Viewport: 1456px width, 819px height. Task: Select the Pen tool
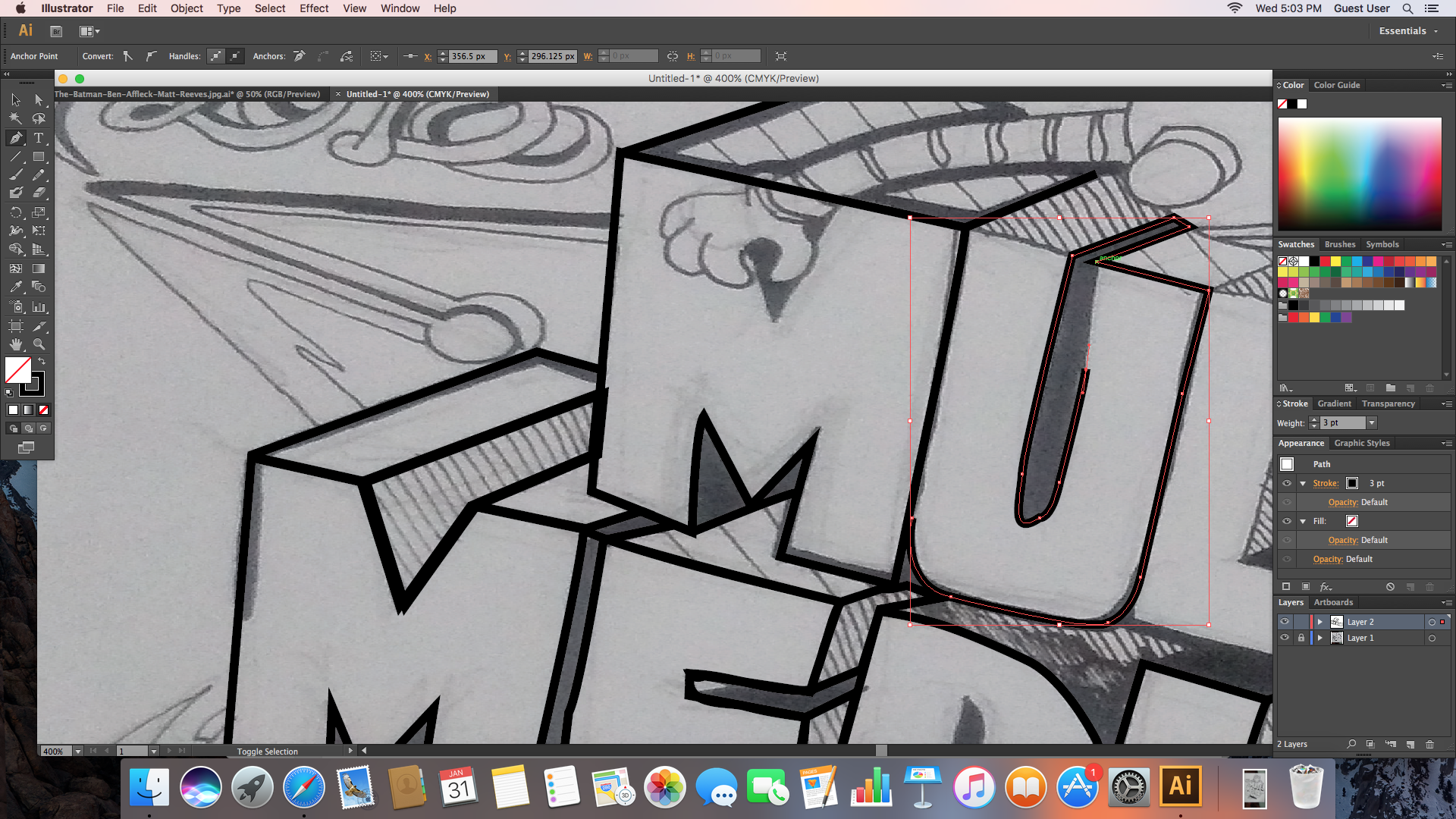[x=16, y=138]
